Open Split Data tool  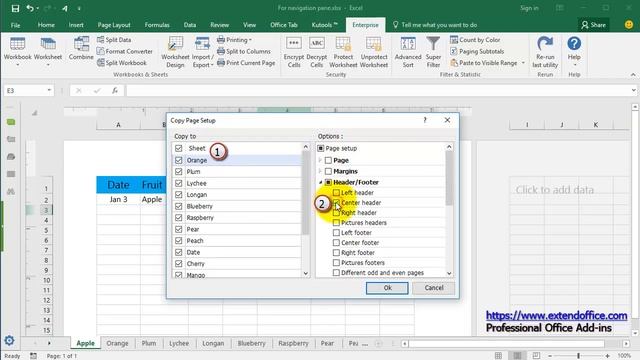114,40
